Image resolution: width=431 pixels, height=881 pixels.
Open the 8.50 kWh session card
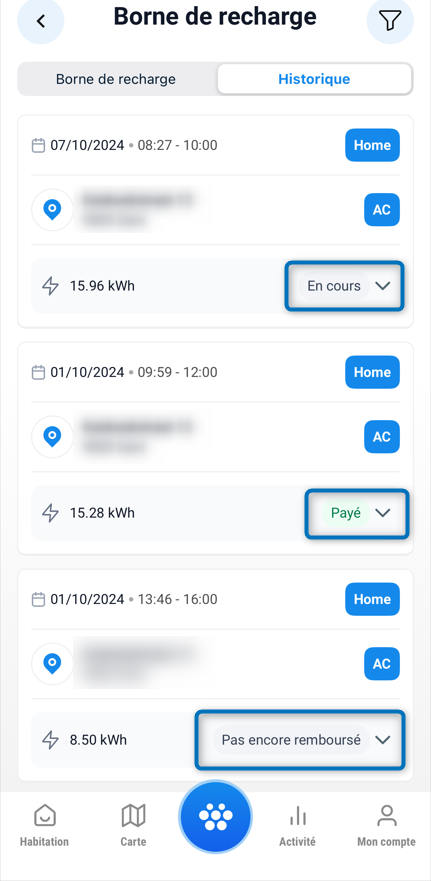click(x=216, y=675)
